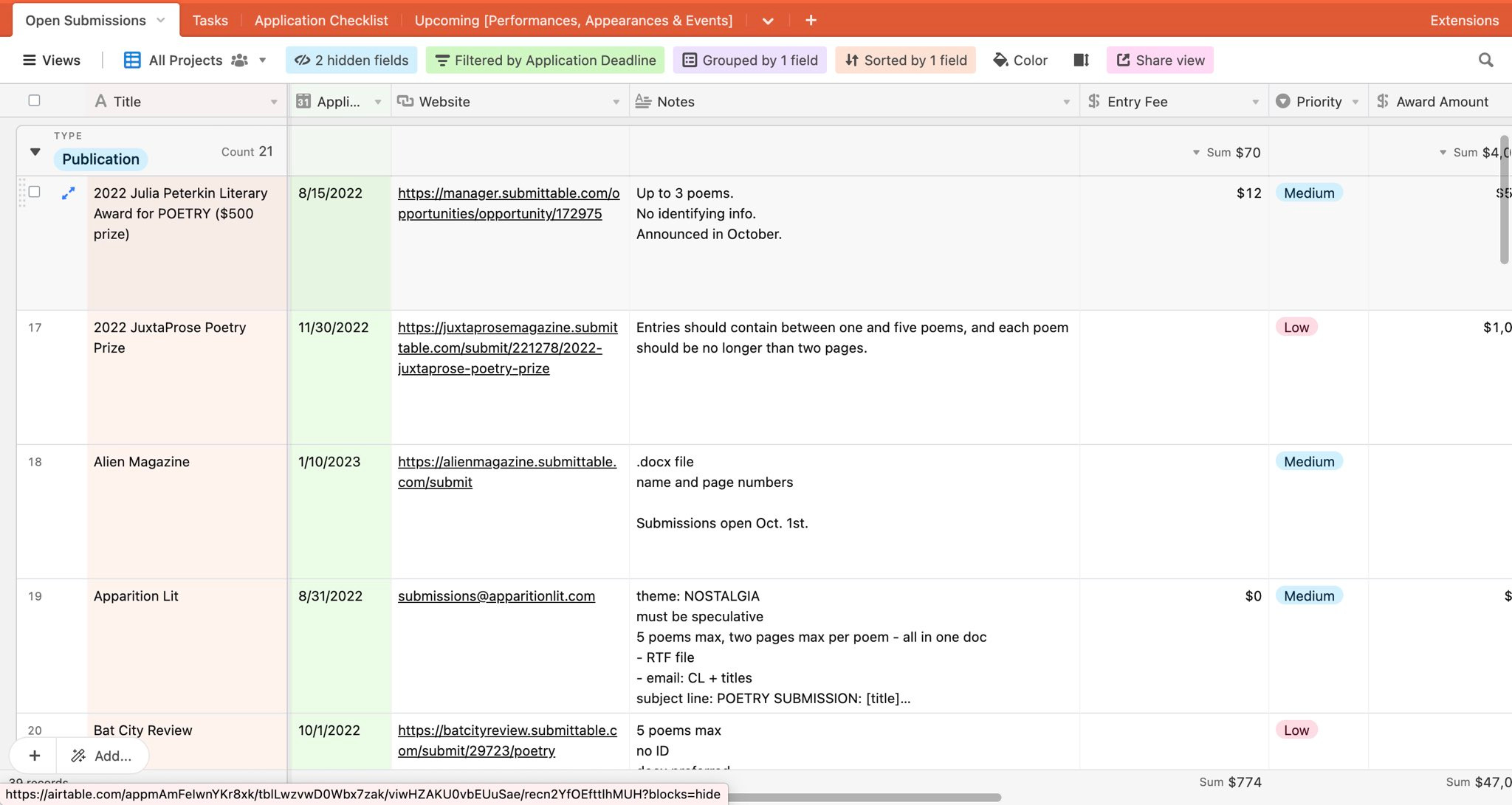Click the Share view button
This screenshot has width=1512, height=805.
(1160, 60)
